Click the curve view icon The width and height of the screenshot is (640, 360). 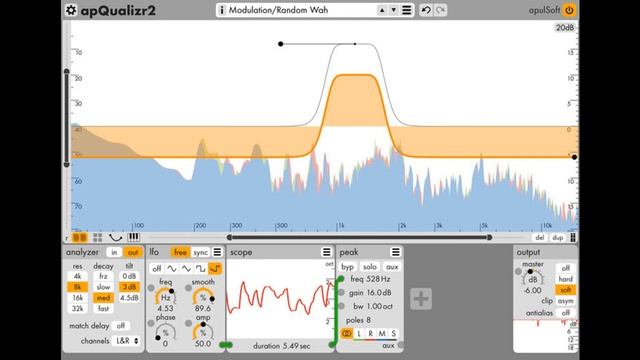click(x=116, y=237)
